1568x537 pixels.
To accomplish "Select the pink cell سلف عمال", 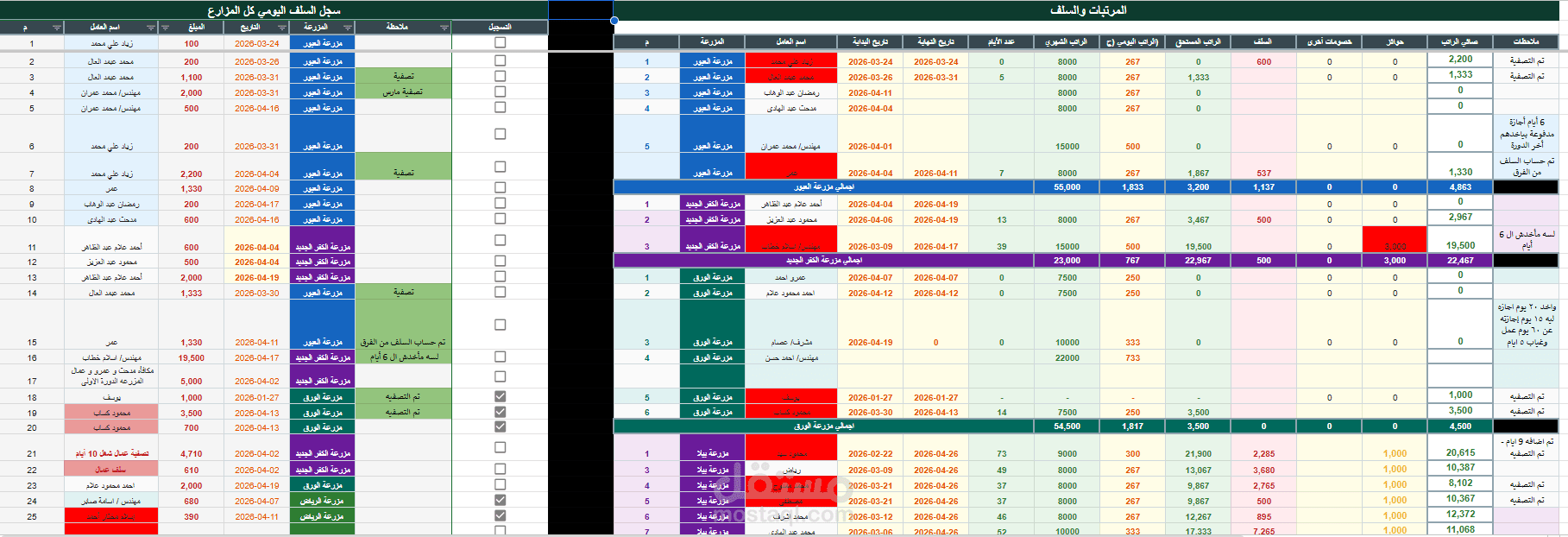I will click(111, 470).
